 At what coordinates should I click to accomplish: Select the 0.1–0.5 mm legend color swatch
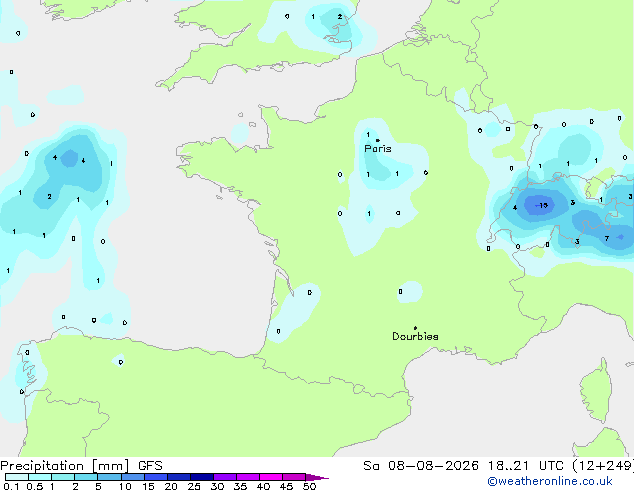click(17, 477)
